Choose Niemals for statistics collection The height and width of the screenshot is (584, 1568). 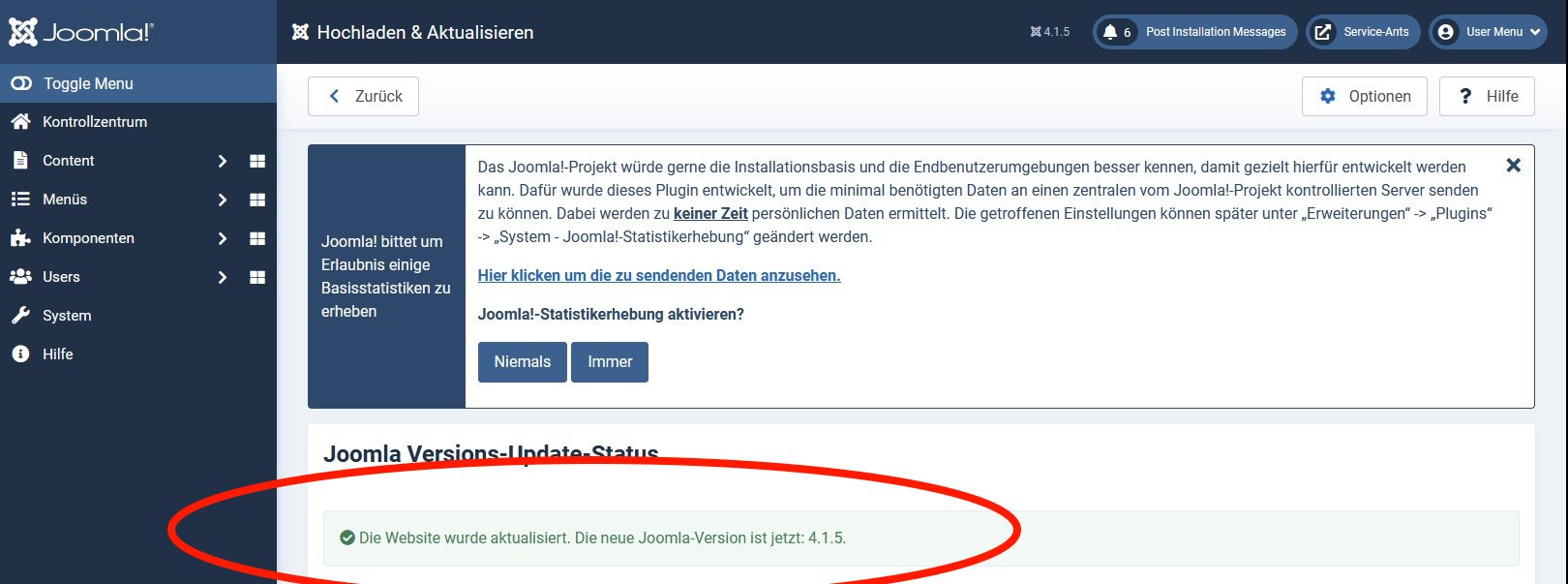523,362
